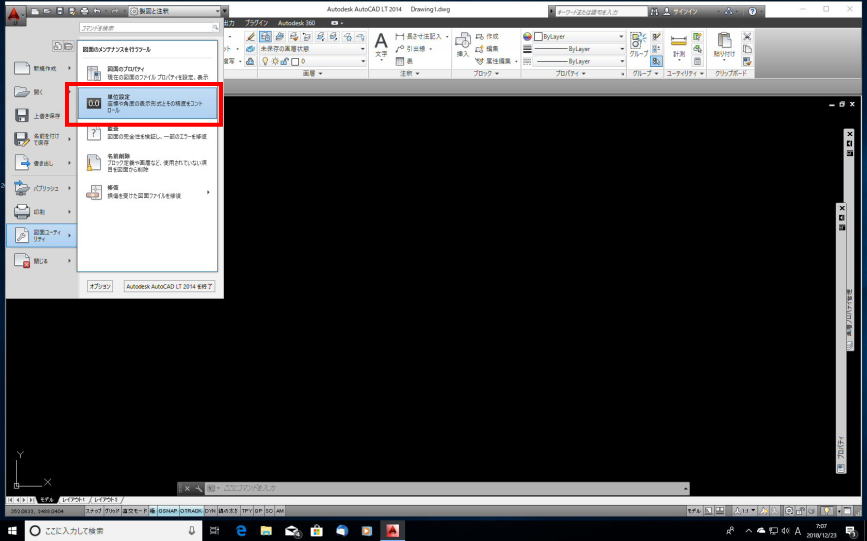
Task: Expand the 新規作成 submenu arrow
Action: tap(70, 68)
